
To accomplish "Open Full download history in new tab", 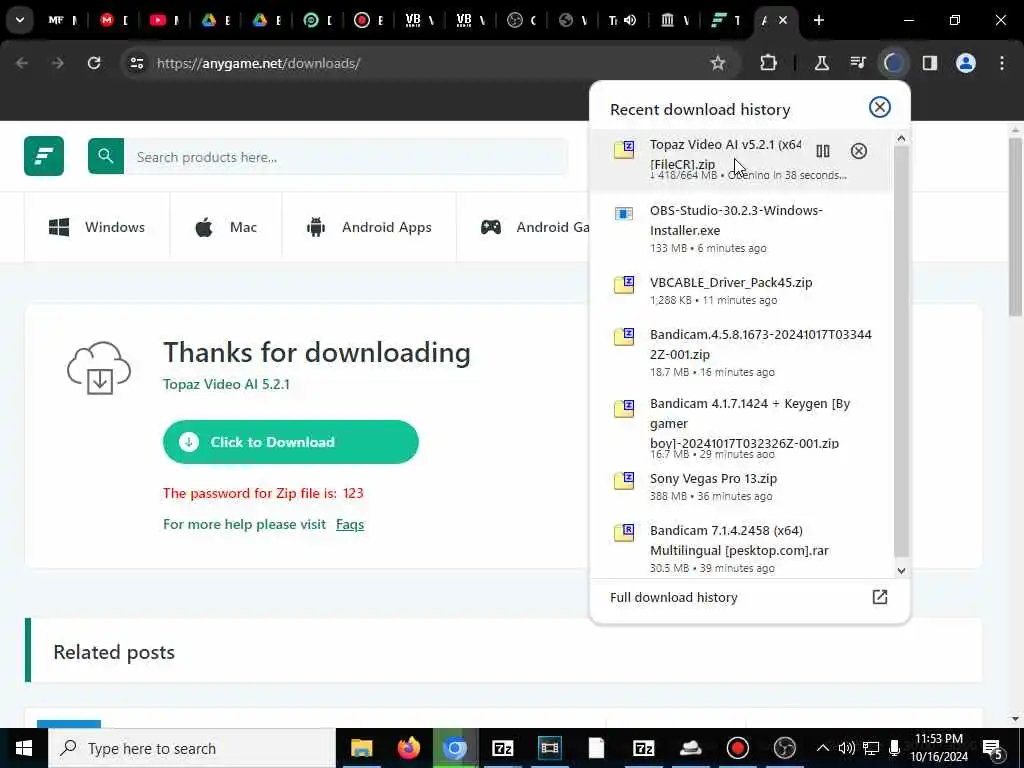I will 880,597.
